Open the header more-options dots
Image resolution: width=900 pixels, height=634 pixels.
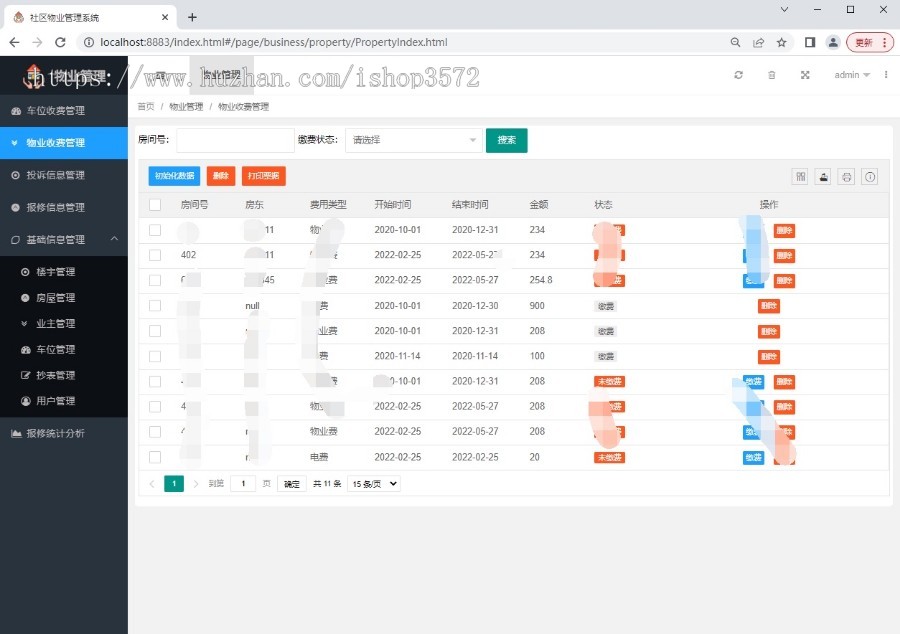click(886, 75)
